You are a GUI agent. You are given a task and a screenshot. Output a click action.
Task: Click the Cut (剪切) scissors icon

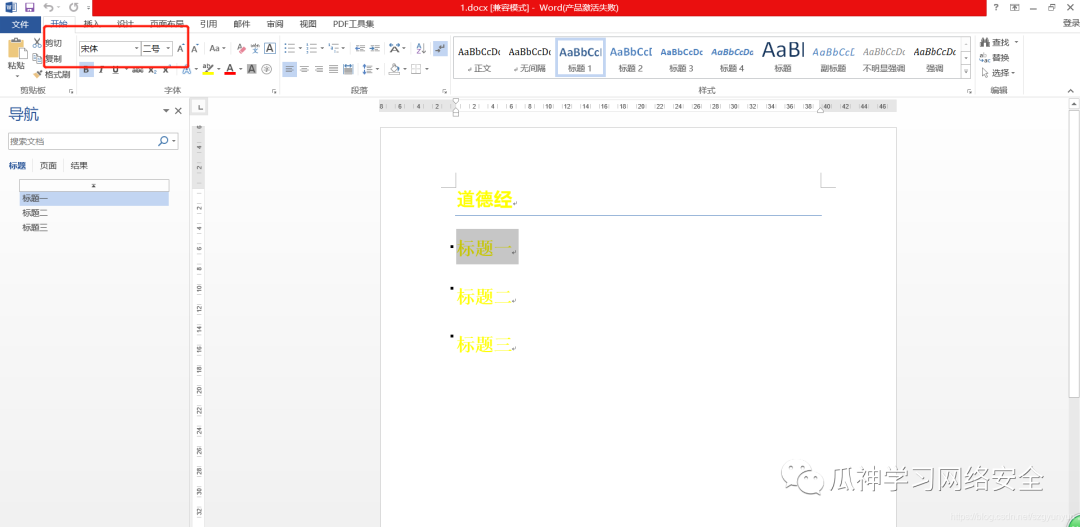pyautogui.click(x=38, y=43)
